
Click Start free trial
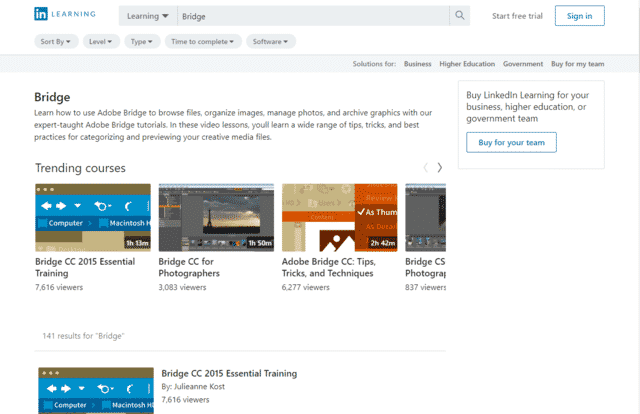coord(517,16)
